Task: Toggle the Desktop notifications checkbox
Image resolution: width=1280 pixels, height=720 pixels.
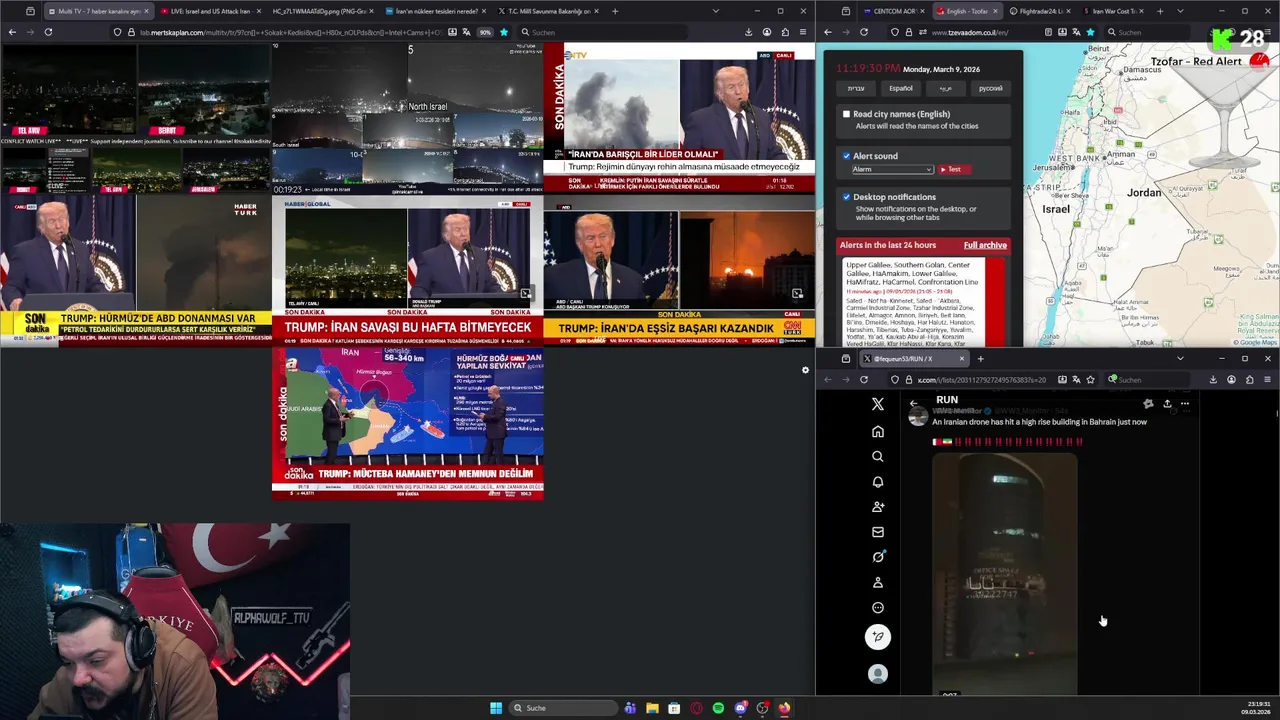Action: point(846,197)
